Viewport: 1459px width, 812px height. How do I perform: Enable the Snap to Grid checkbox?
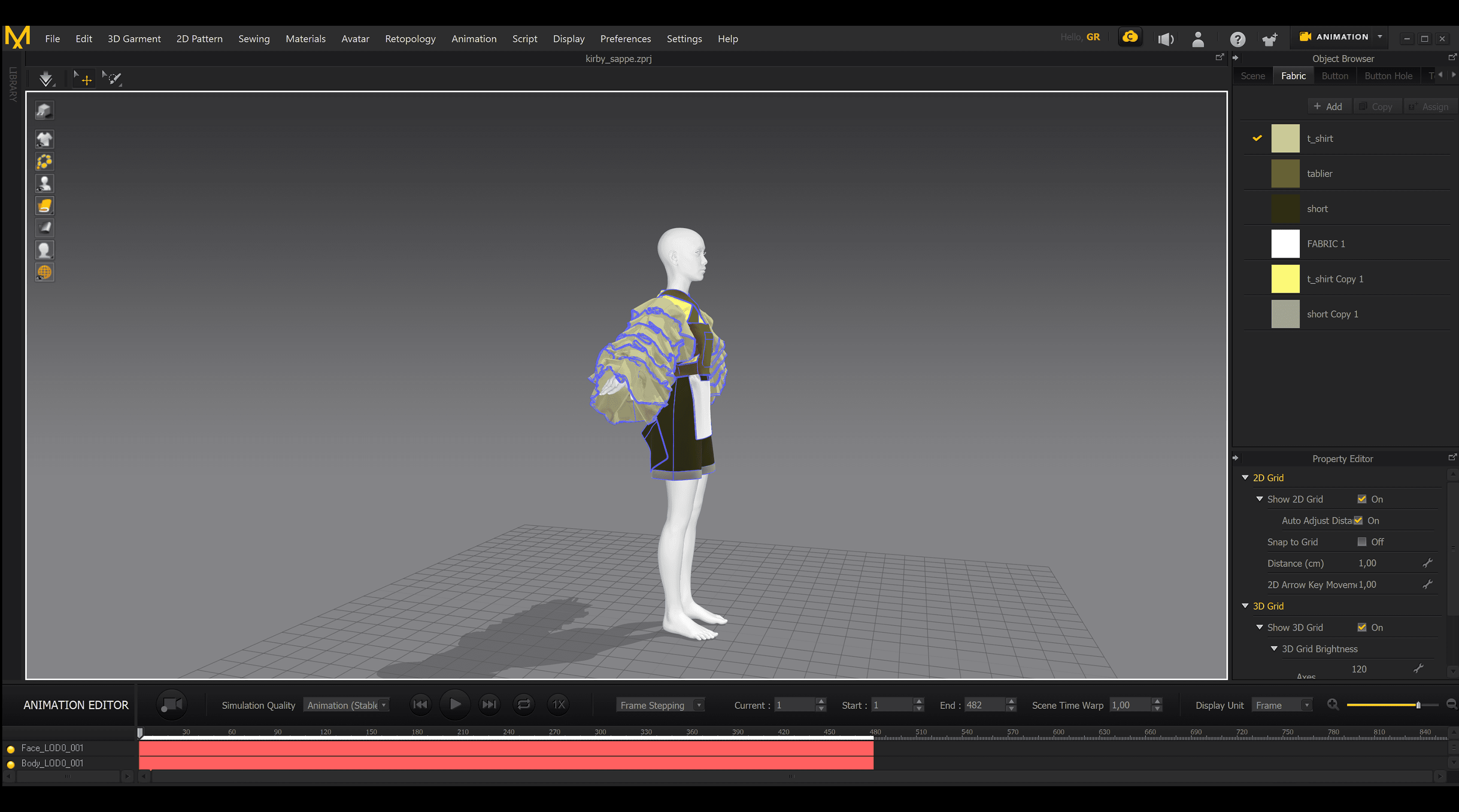tap(1362, 542)
